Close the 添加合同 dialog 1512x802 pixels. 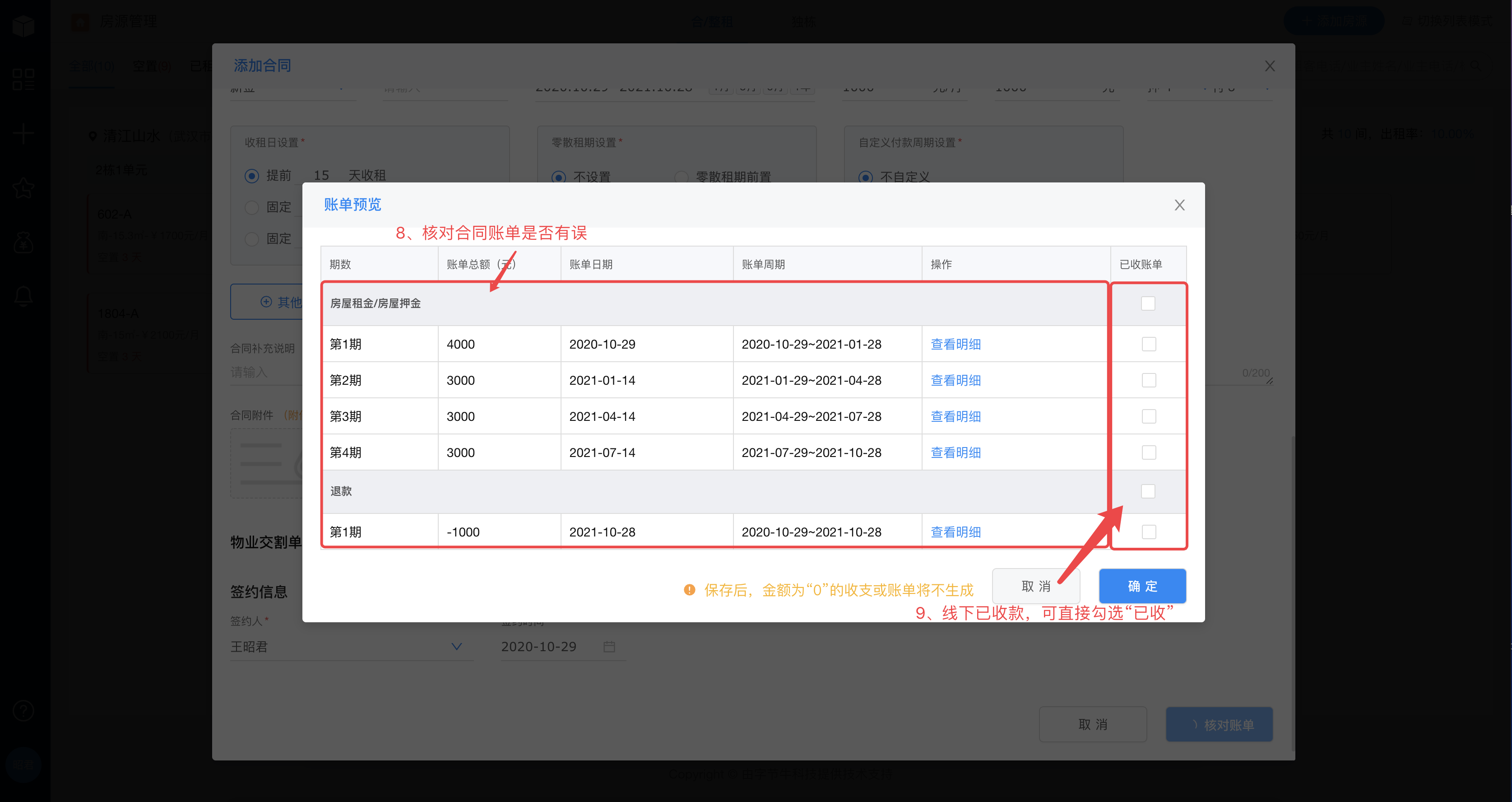(1270, 66)
